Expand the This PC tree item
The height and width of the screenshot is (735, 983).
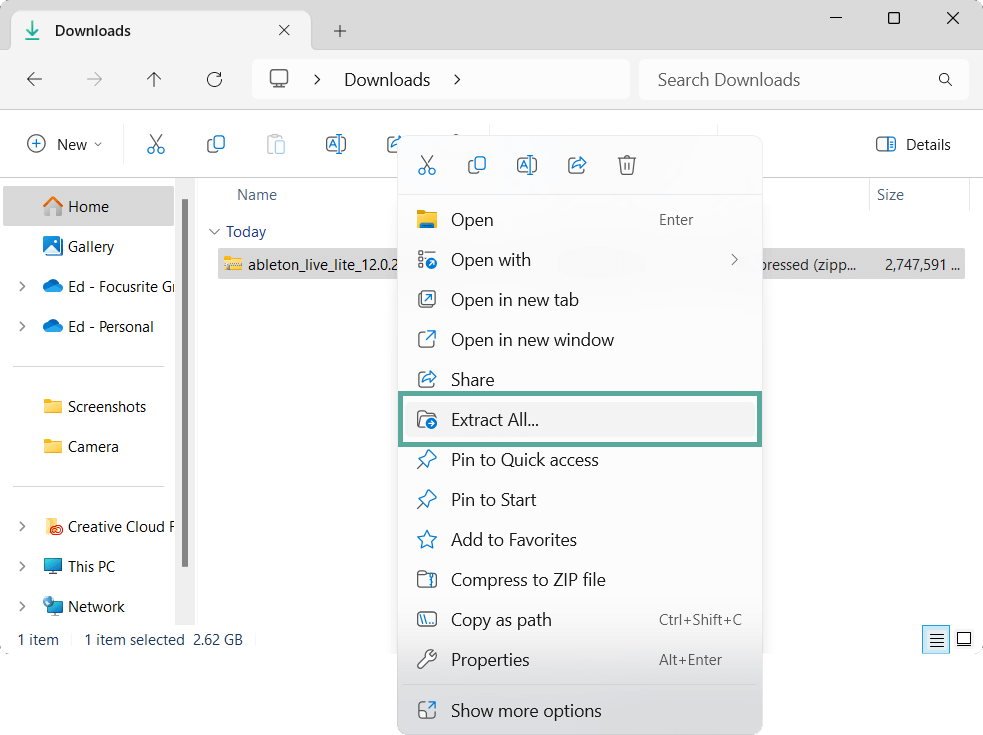pyautogui.click(x=23, y=566)
